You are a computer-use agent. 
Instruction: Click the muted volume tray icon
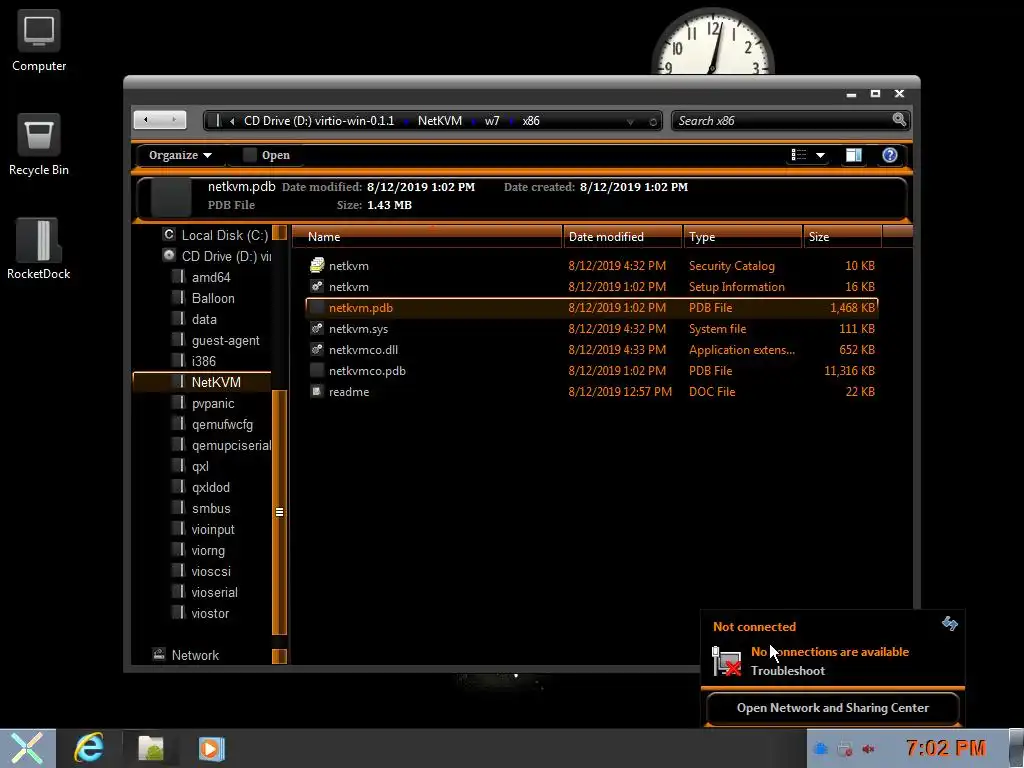tap(868, 749)
